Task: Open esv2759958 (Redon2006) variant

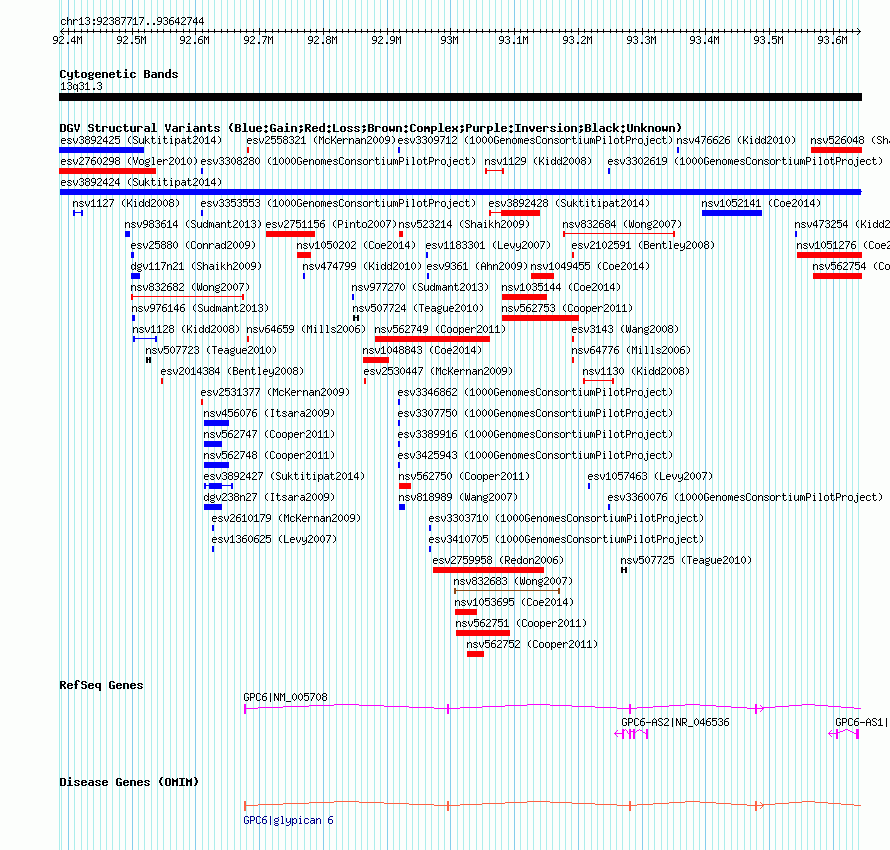Action: (498, 560)
